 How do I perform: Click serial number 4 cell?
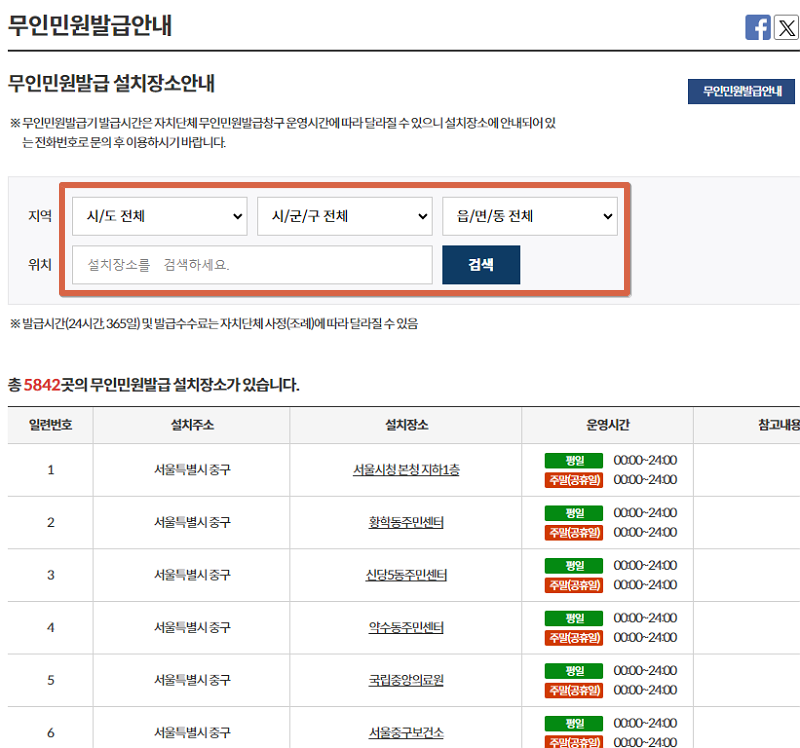coord(51,628)
